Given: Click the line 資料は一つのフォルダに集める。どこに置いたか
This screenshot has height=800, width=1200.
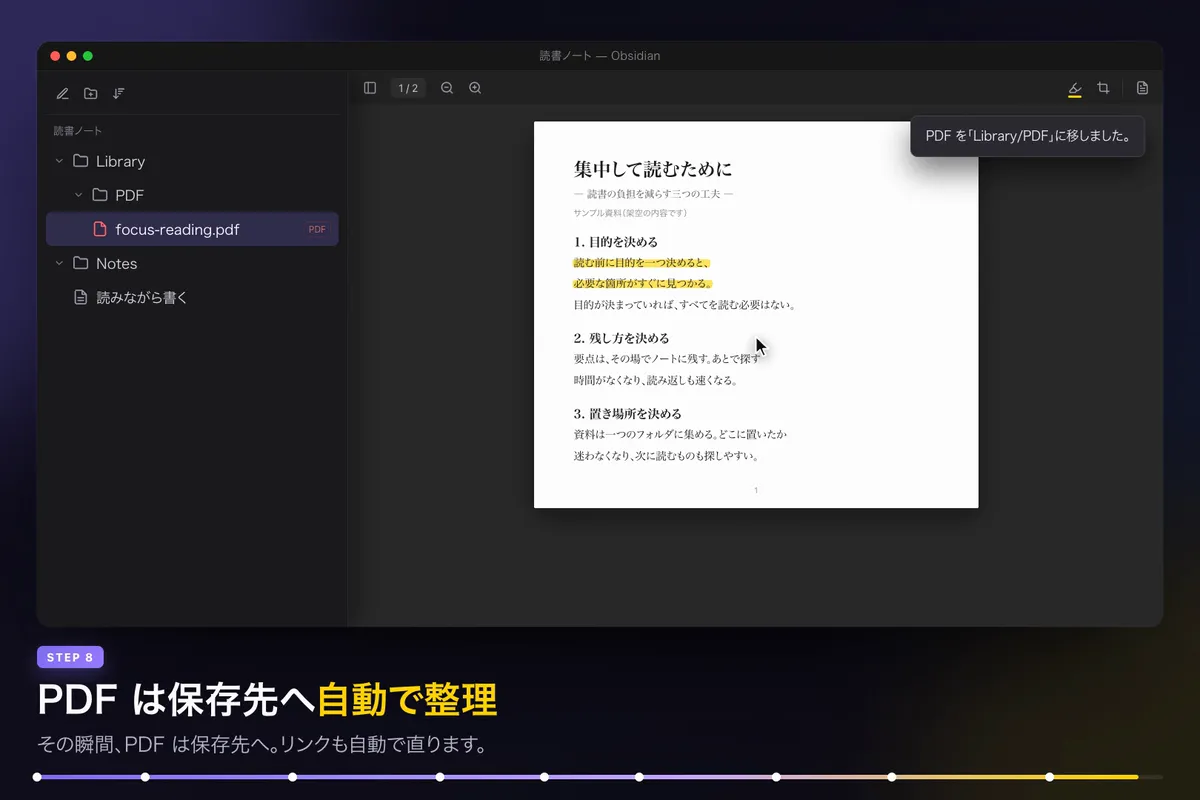Looking at the screenshot, I should [x=680, y=434].
